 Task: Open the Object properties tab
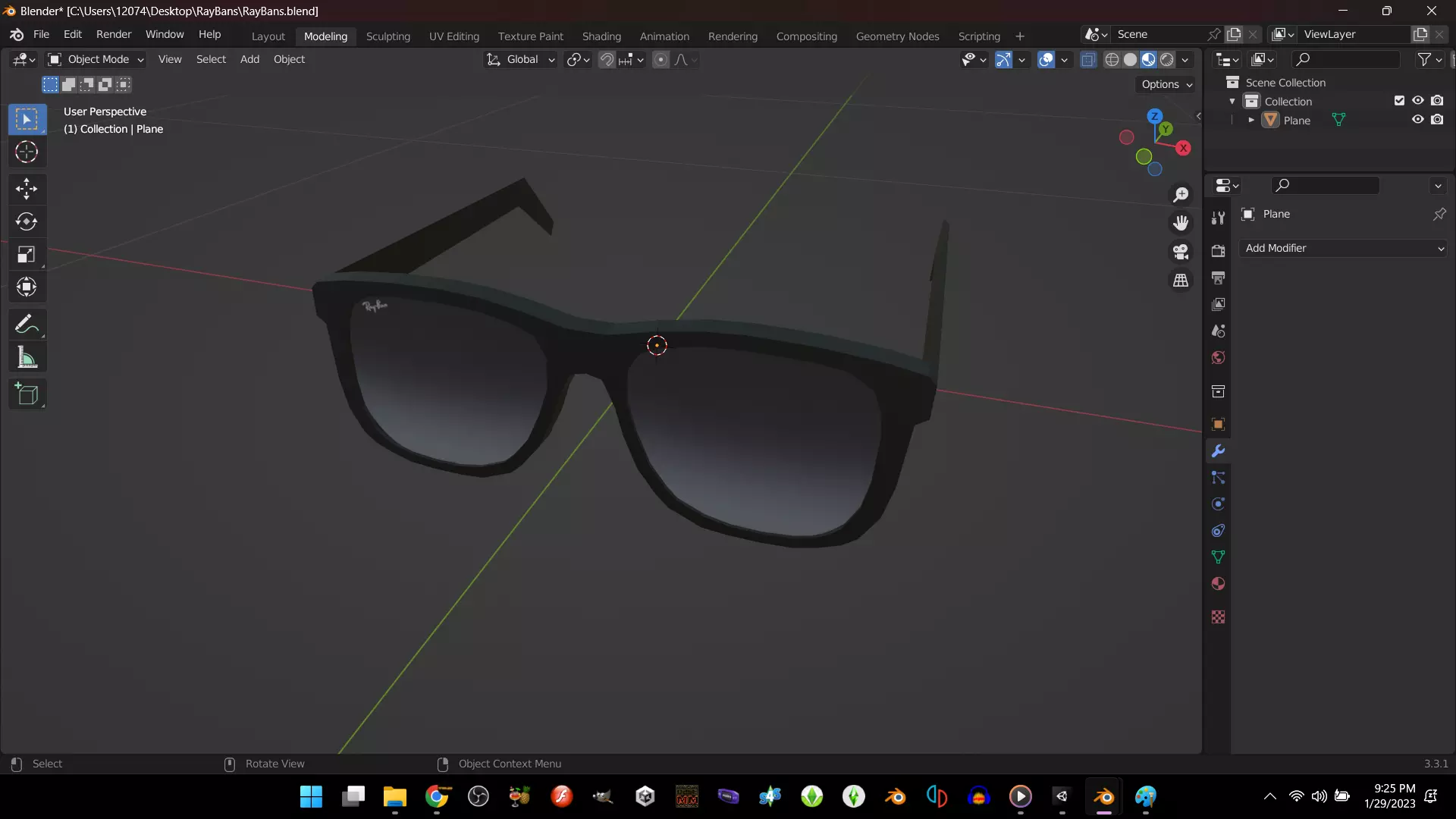pos(1218,424)
